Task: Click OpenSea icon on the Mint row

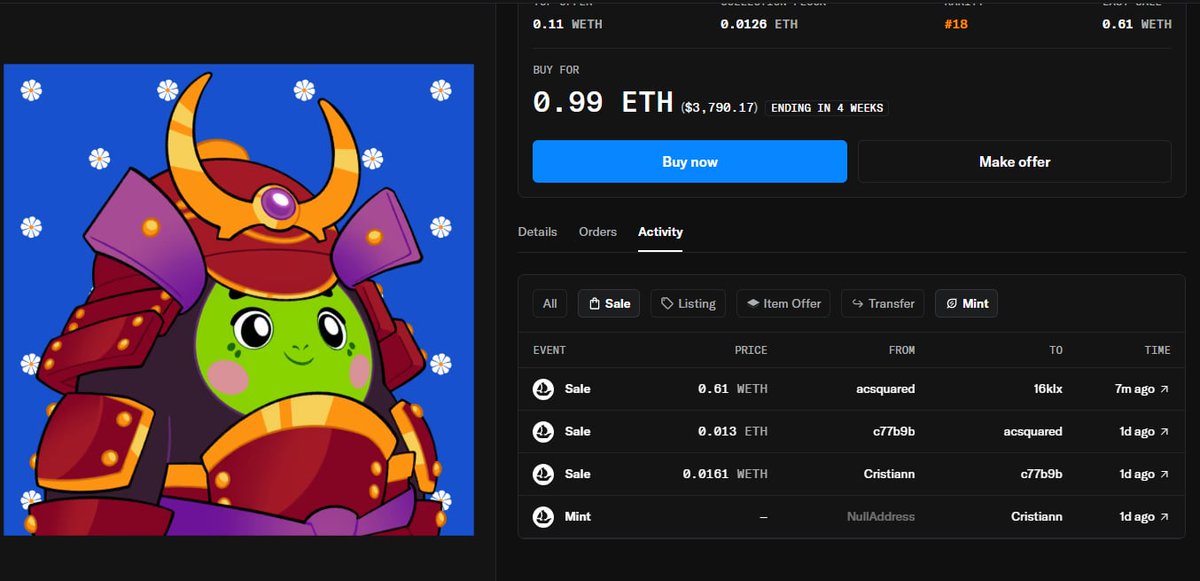Action: (543, 517)
